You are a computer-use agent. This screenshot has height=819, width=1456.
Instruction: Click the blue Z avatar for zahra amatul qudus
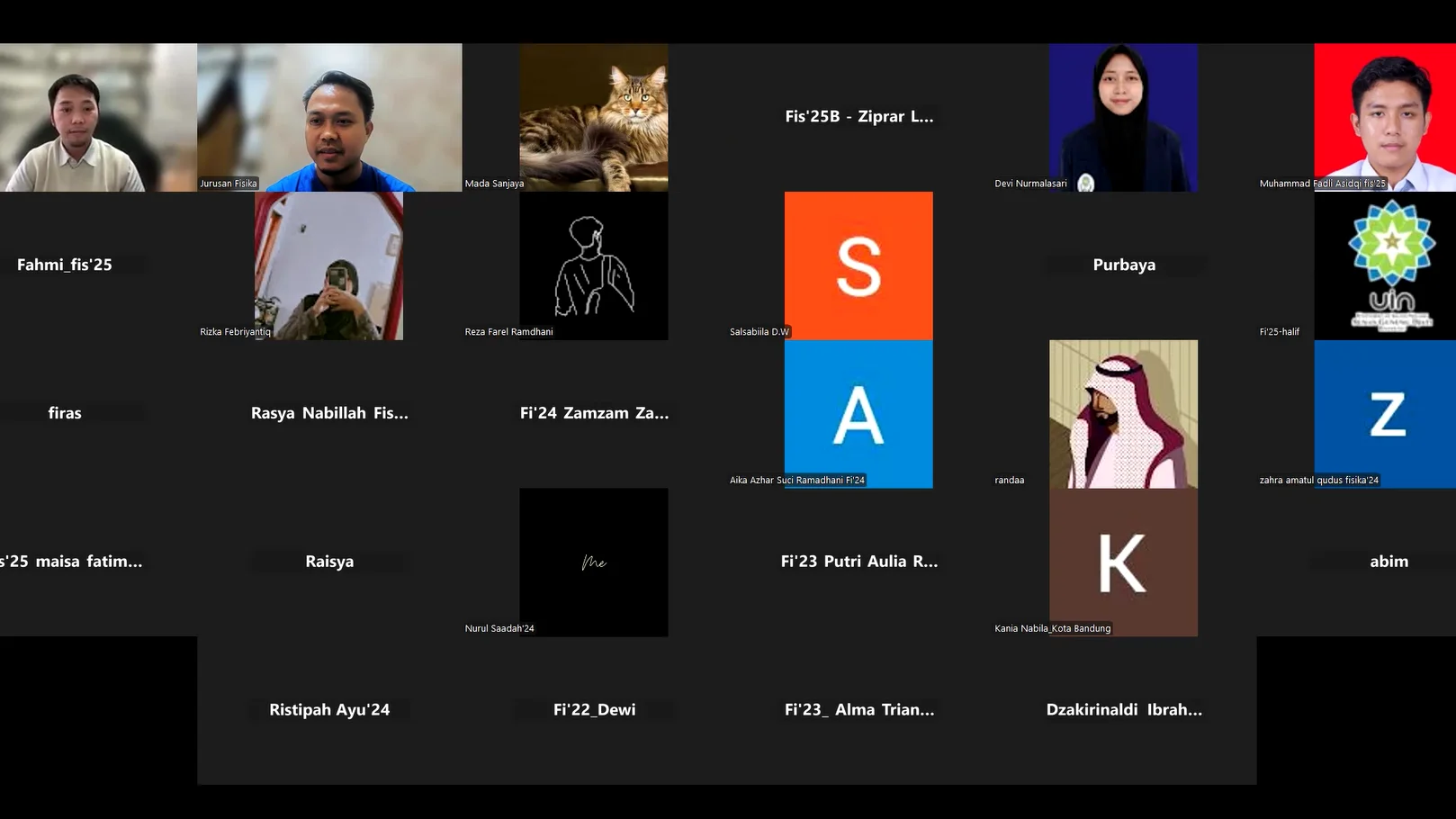1385,414
